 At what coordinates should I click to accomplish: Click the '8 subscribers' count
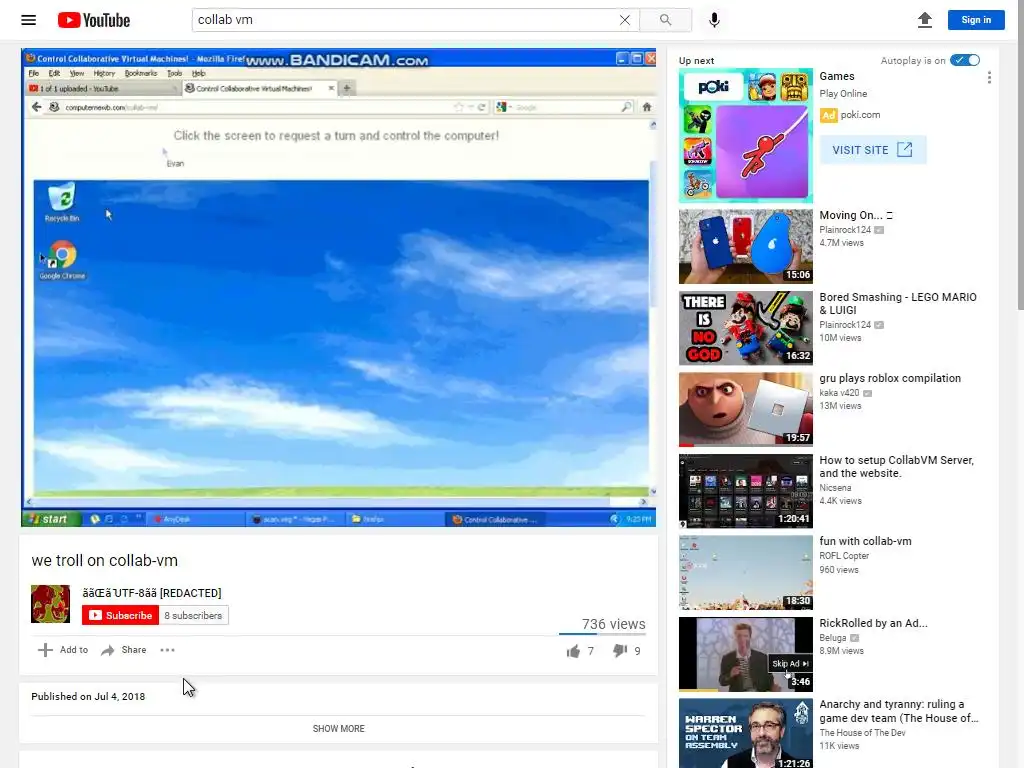[x=193, y=615]
